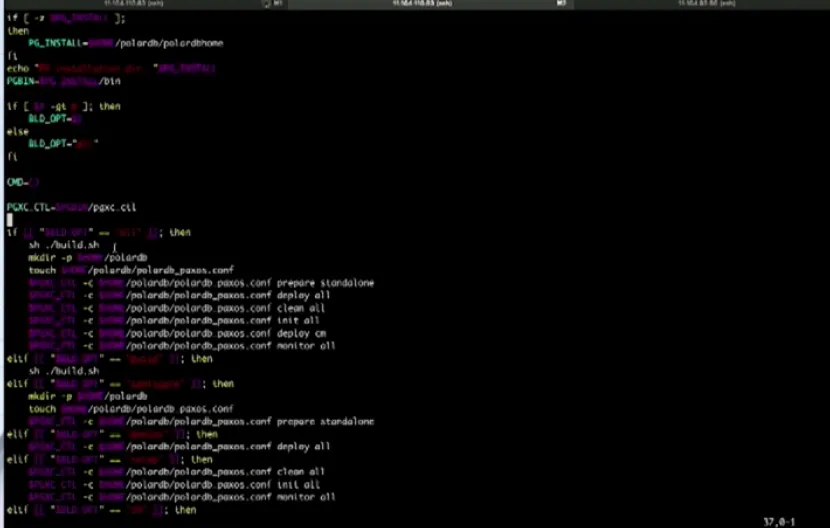Click the 'if [ -z' line

tap(66, 17)
